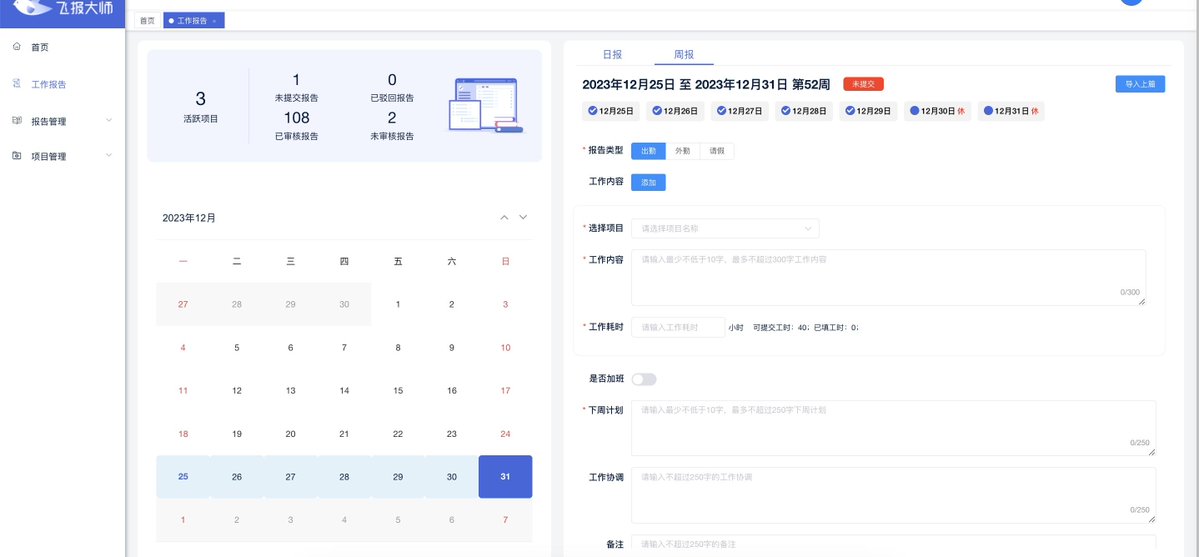This screenshot has width=1199, height=557.
Task: Select December 25 on the calendar
Action: point(183,477)
